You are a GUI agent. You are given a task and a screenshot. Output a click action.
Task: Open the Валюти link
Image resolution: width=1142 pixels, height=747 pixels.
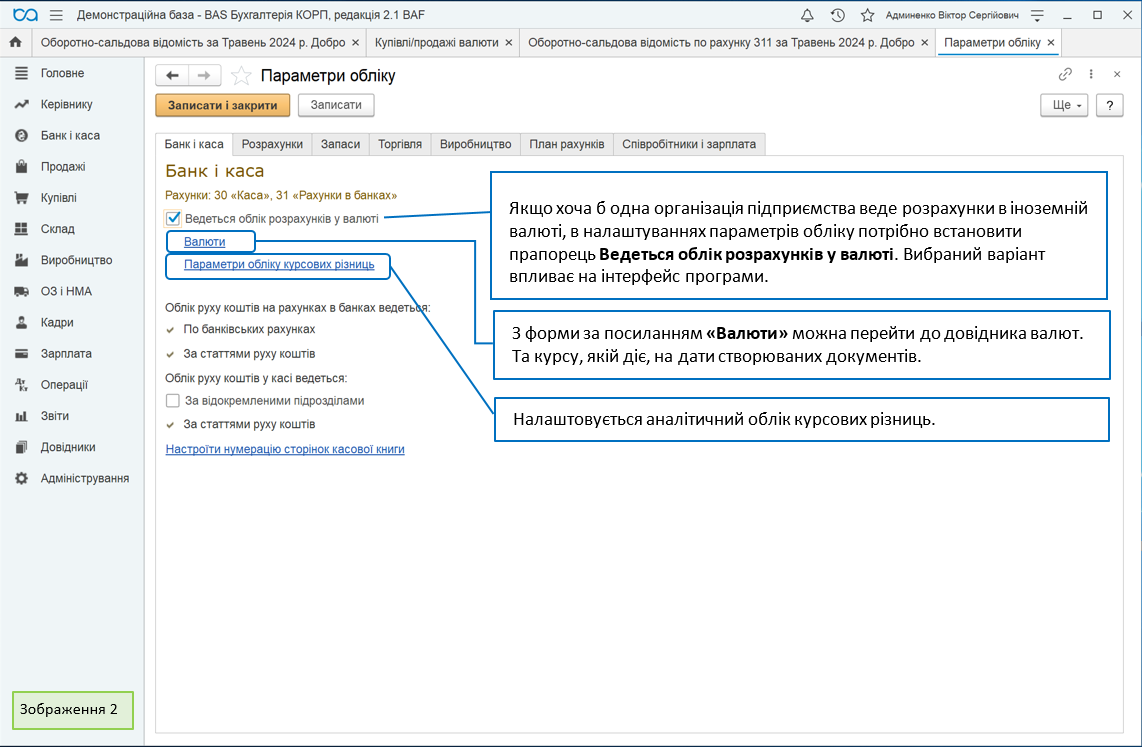point(205,242)
